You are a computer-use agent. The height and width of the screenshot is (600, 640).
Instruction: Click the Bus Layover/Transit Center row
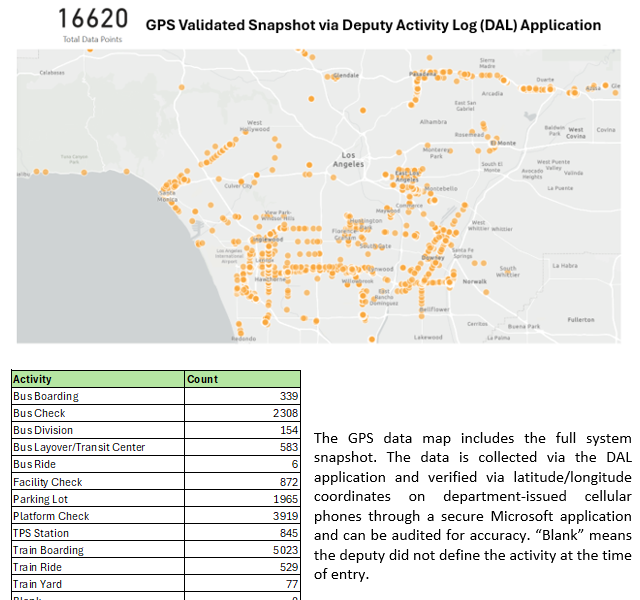(x=79, y=447)
